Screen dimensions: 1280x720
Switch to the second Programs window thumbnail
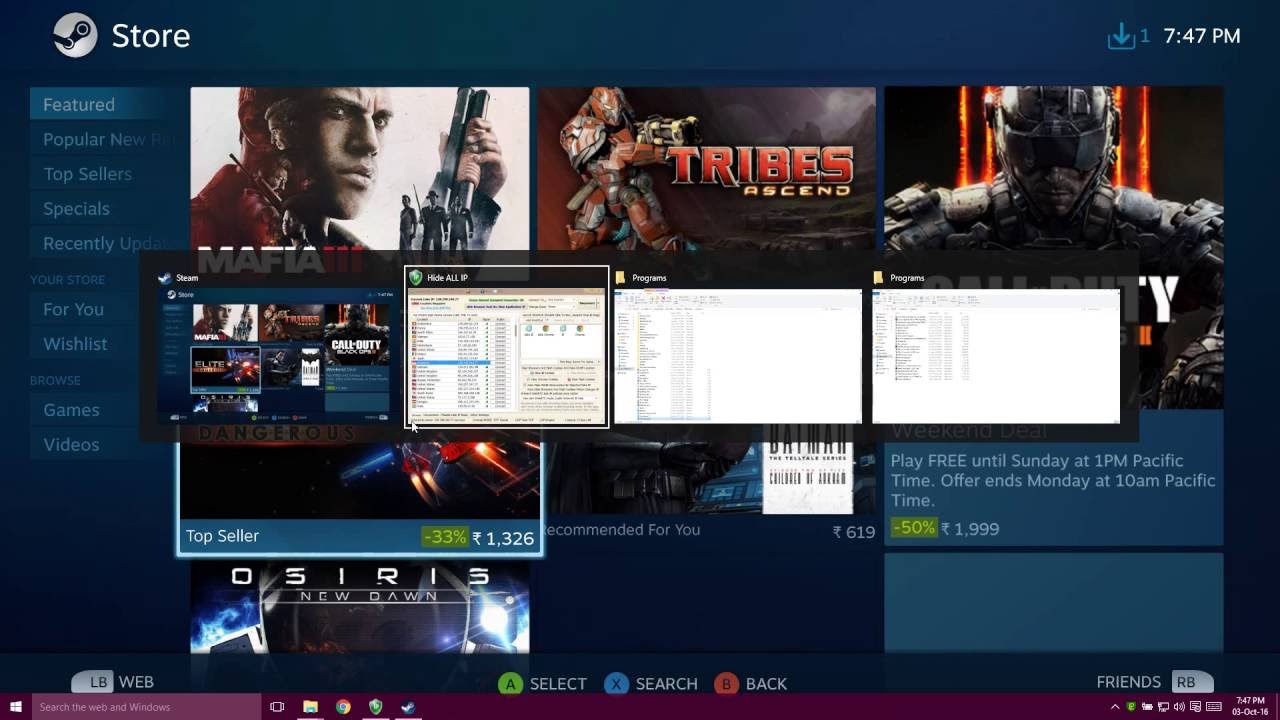(996, 356)
